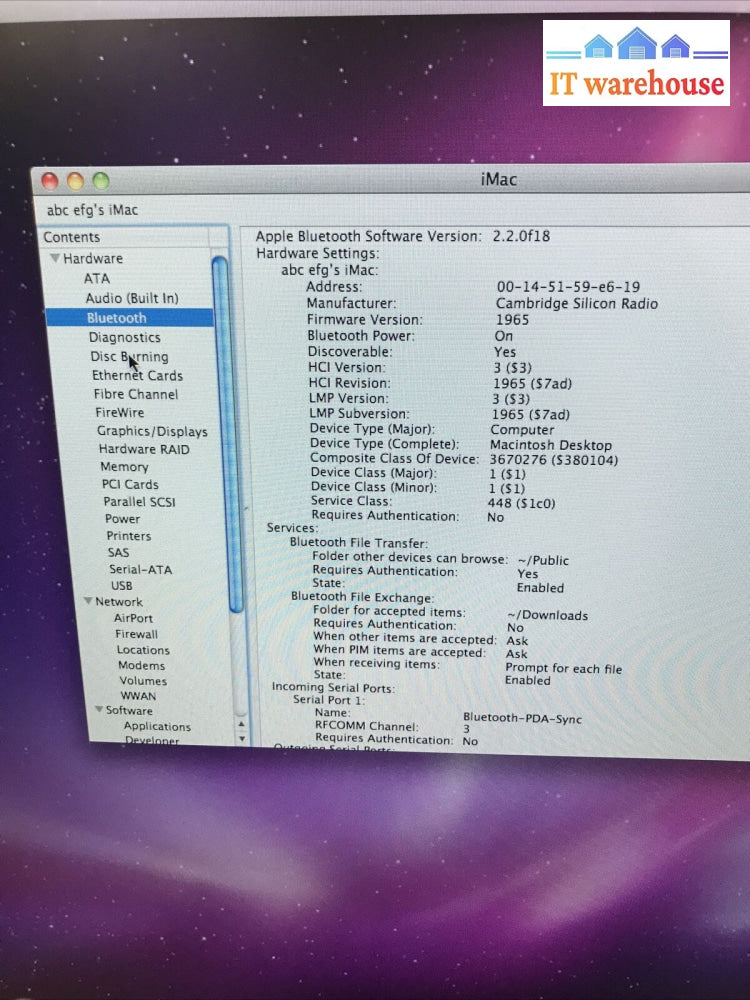Show USB device information

pos(121,586)
